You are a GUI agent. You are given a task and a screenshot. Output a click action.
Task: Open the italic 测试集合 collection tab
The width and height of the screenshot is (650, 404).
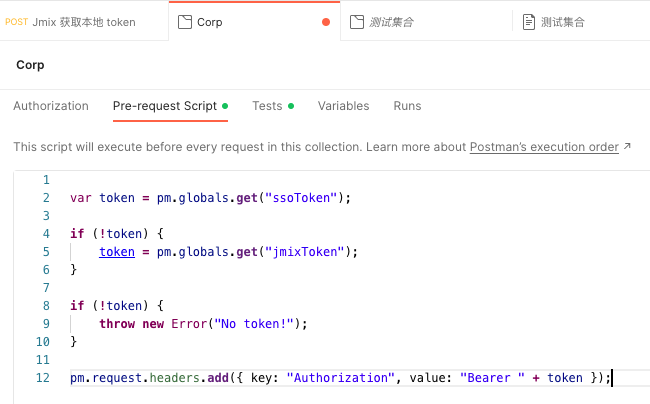426,22
